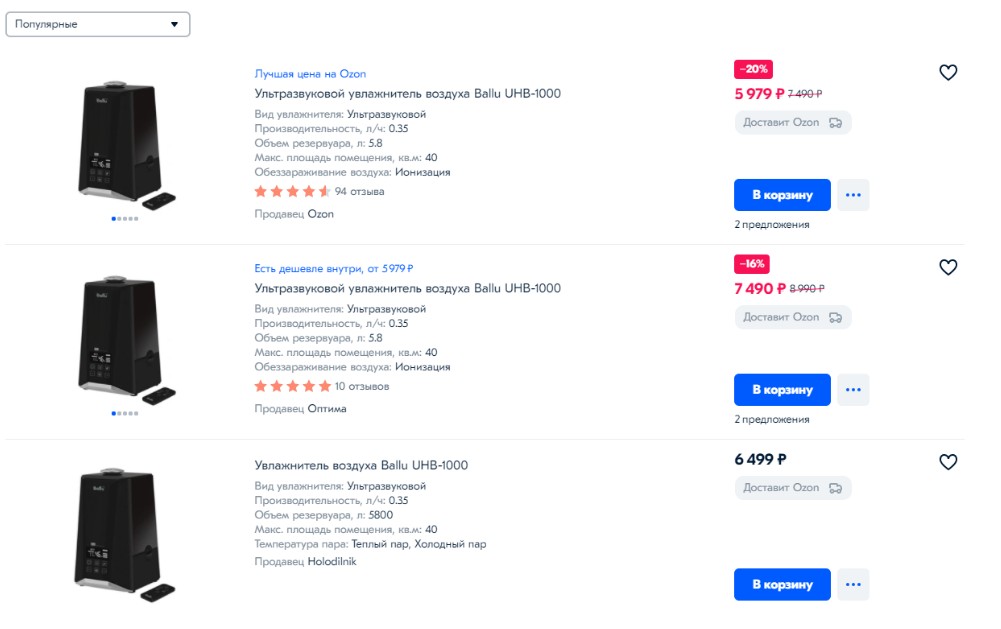Click image carousel dots under second product
Viewport: 1001px width, 629px height.
pos(124,414)
